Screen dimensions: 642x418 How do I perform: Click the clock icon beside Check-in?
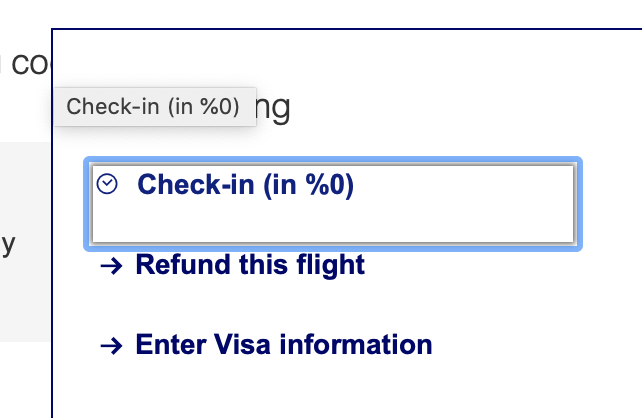[107, 184]
